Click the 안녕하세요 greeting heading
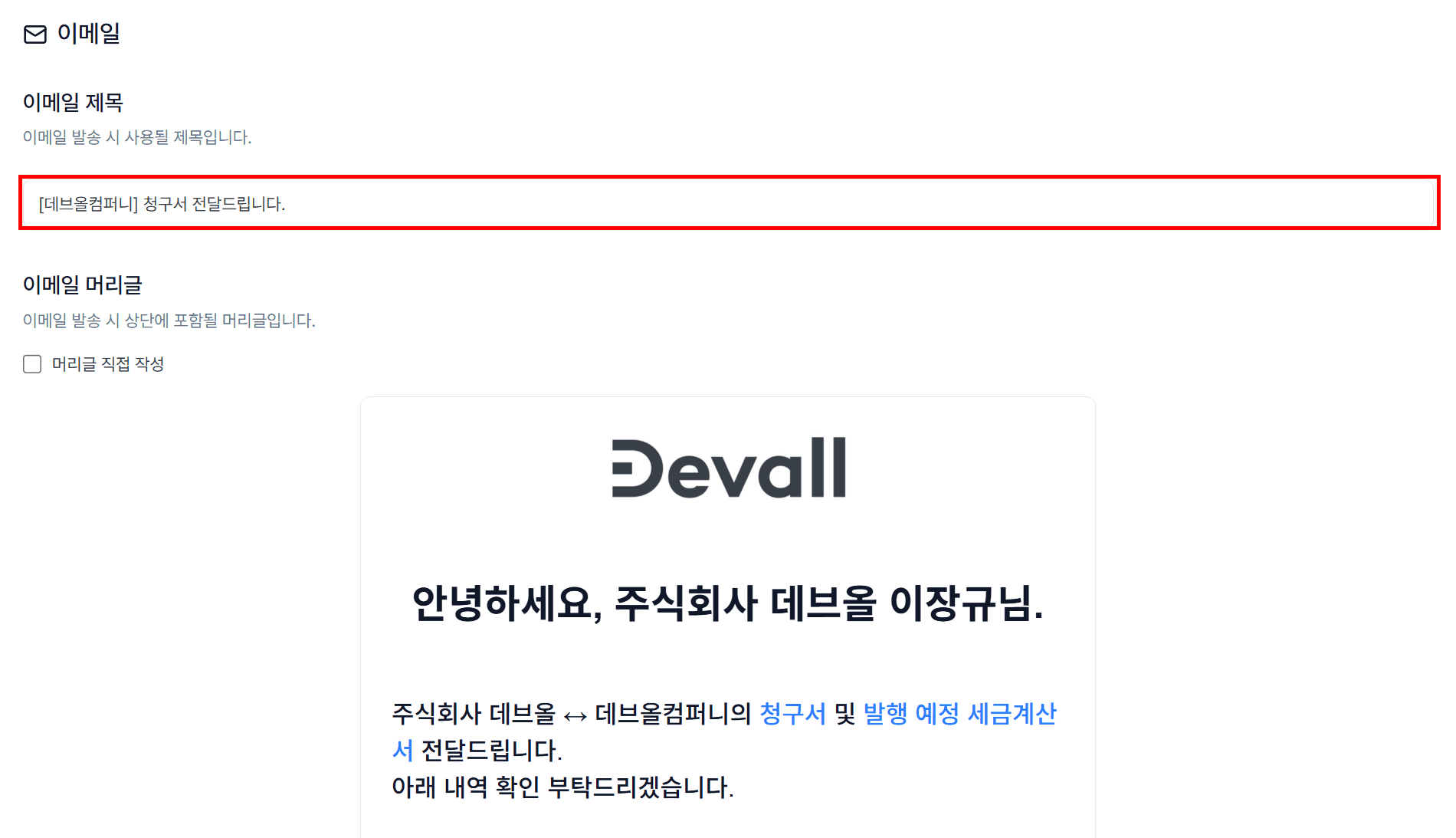Screen dimensions: 1456x838 point(728,603)
